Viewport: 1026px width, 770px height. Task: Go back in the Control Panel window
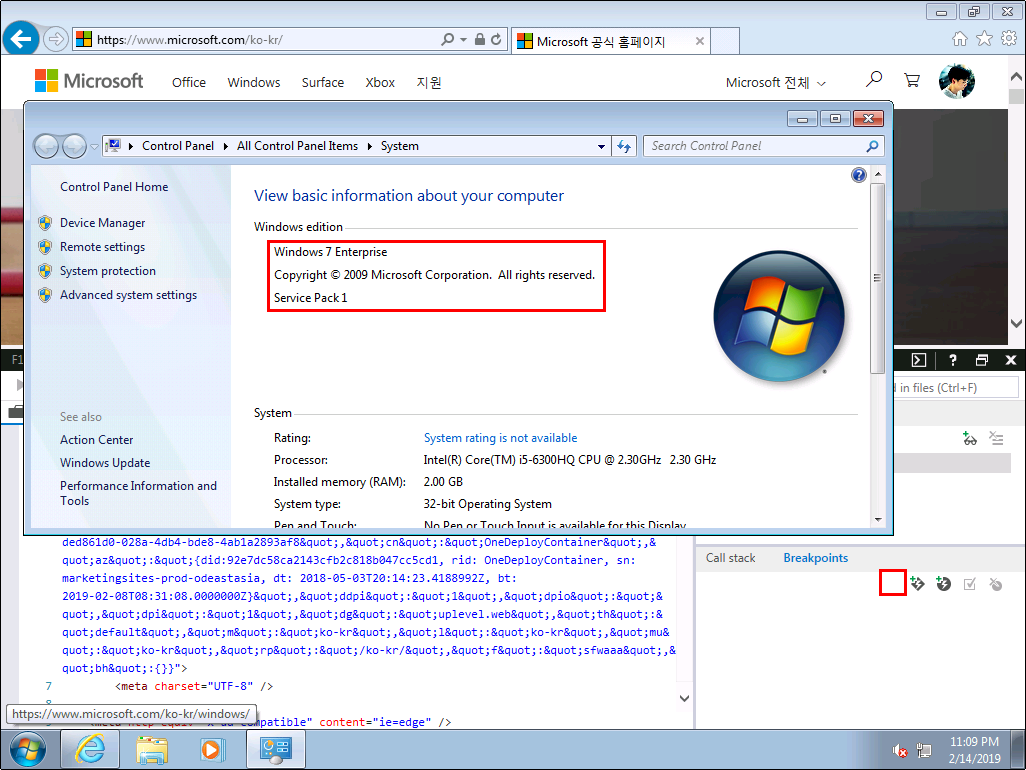(46, 146)
